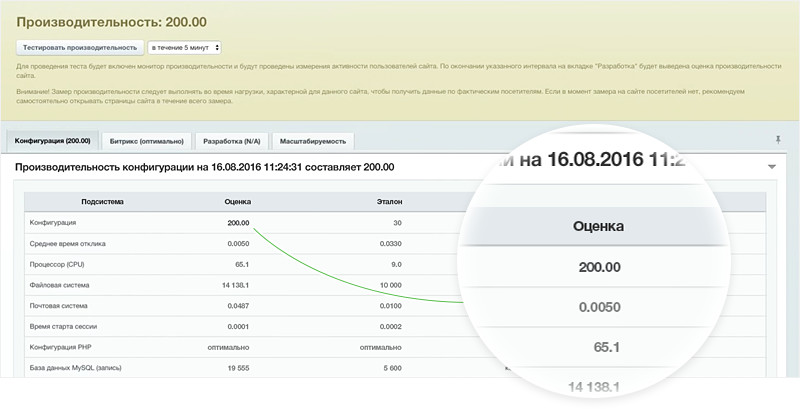800x409 pixels.
Task: Open the Битрикс (оптимально) tab
Action: pos(147,141)
